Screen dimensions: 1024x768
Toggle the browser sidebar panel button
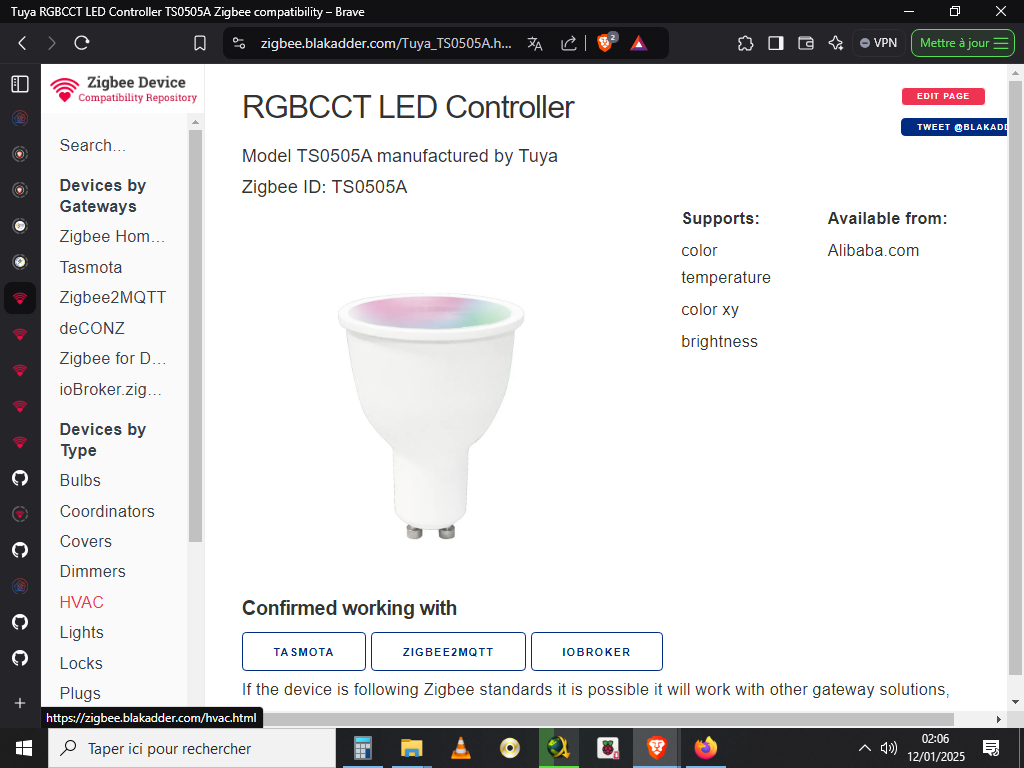pos(775,43)
